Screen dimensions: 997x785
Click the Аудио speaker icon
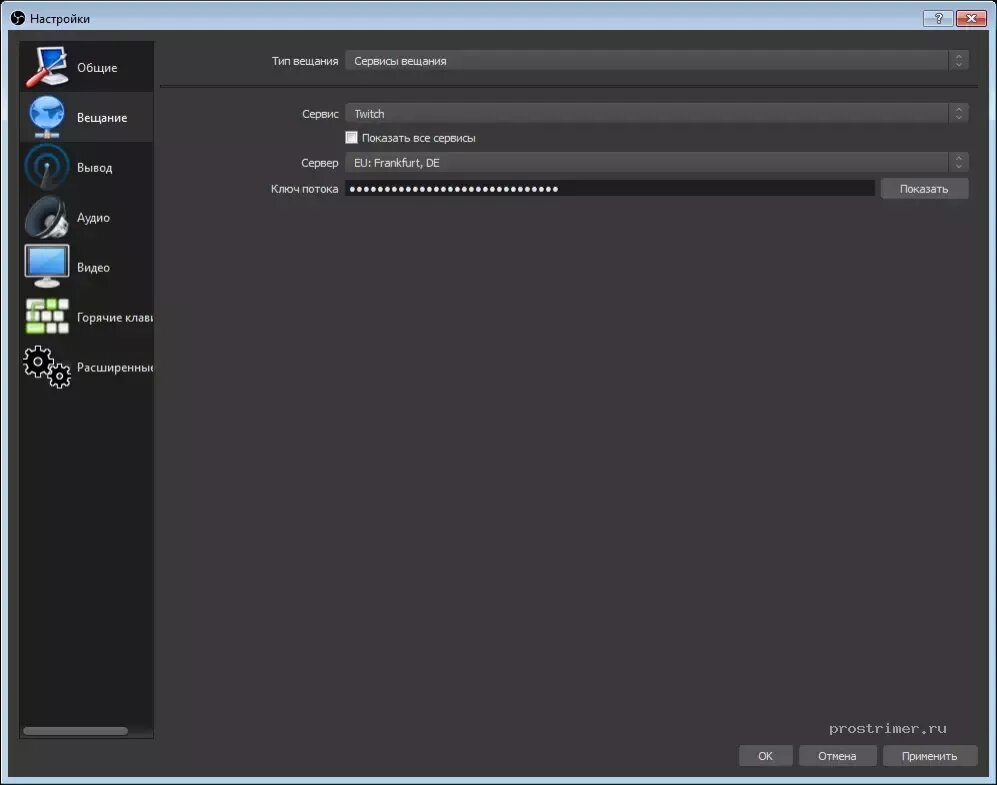47,217
